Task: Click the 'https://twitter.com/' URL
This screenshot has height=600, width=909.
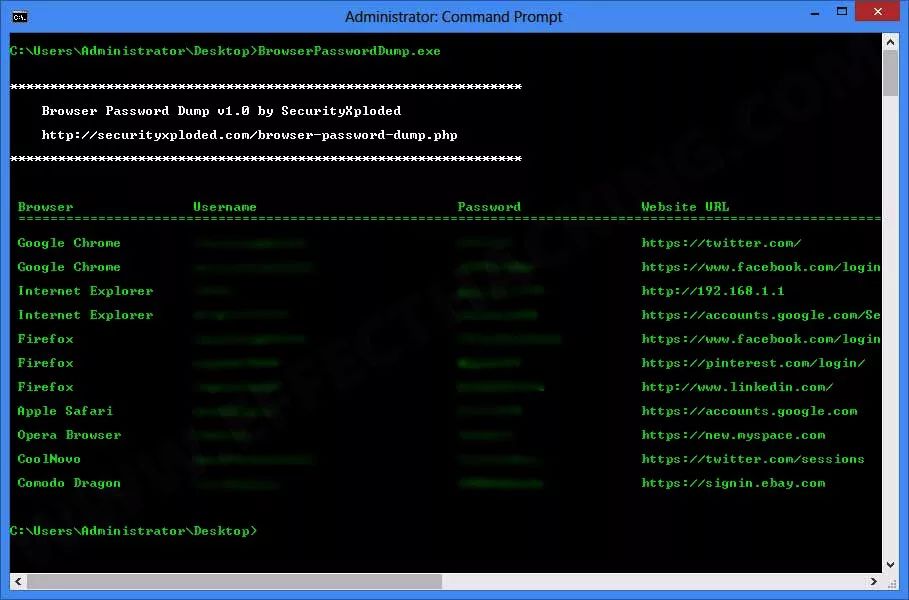Action: (721, 243)
